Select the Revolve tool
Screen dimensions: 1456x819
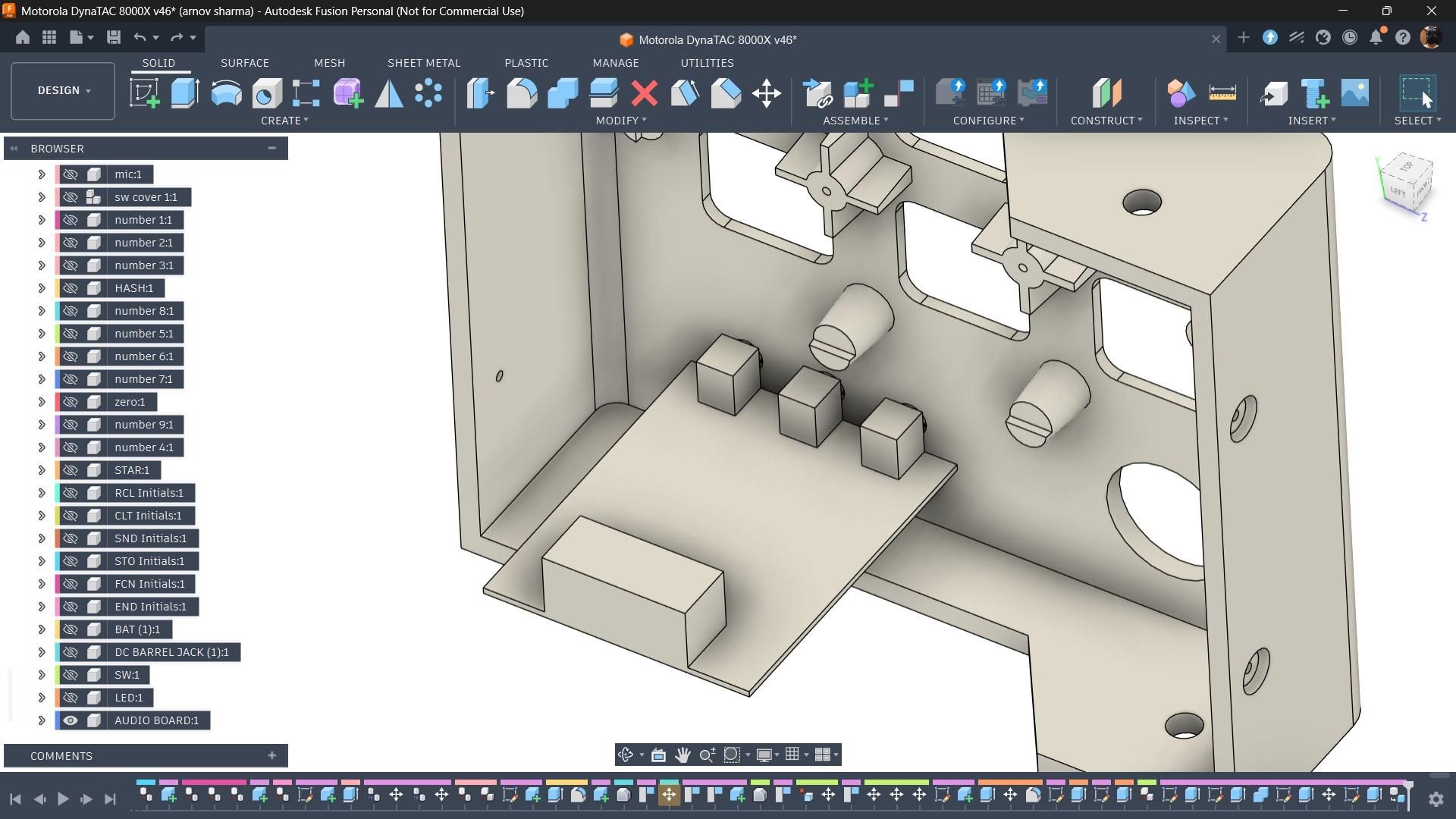tap(226, 93)
